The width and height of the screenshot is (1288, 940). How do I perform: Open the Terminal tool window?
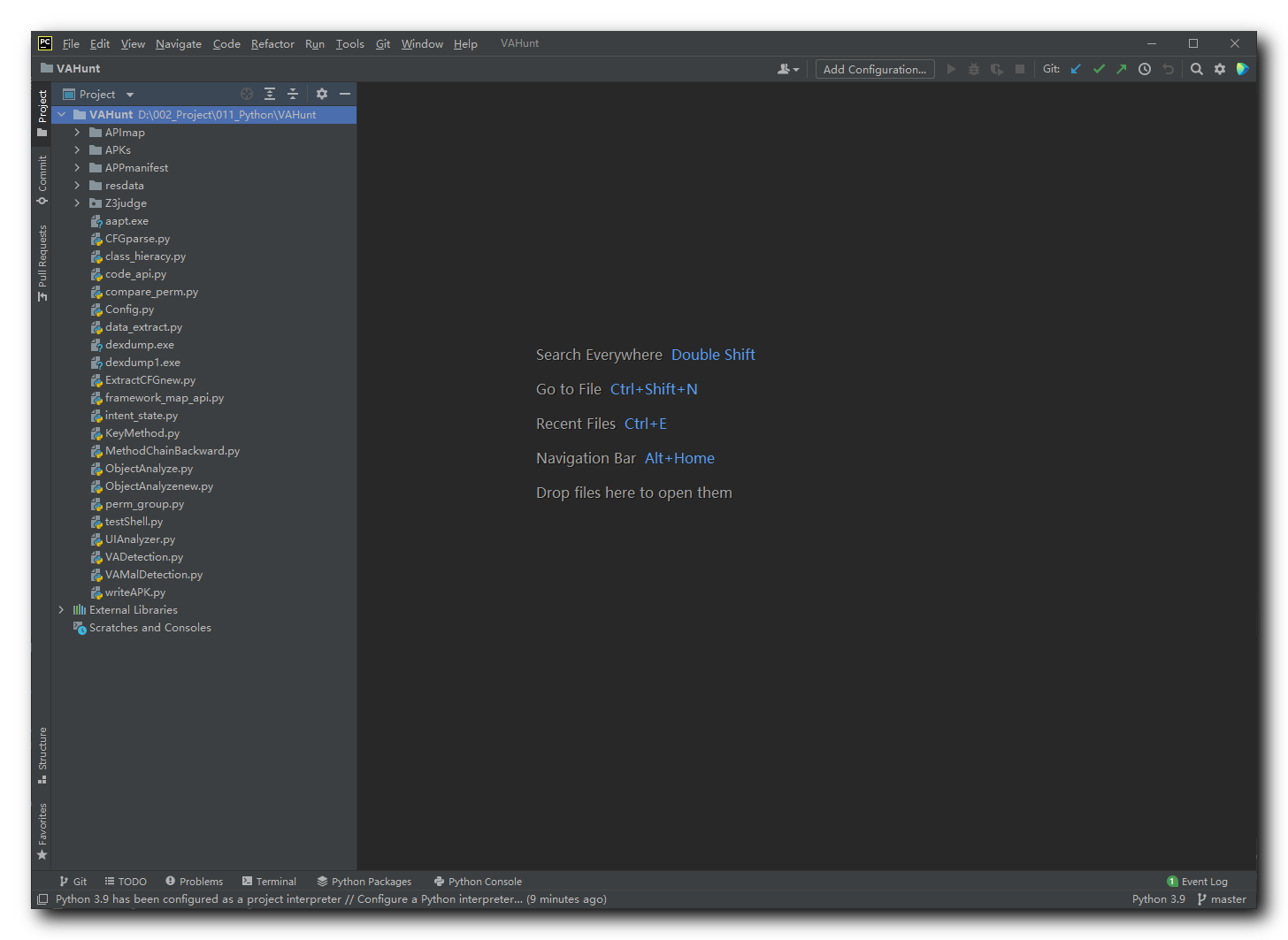click(269, 882)
